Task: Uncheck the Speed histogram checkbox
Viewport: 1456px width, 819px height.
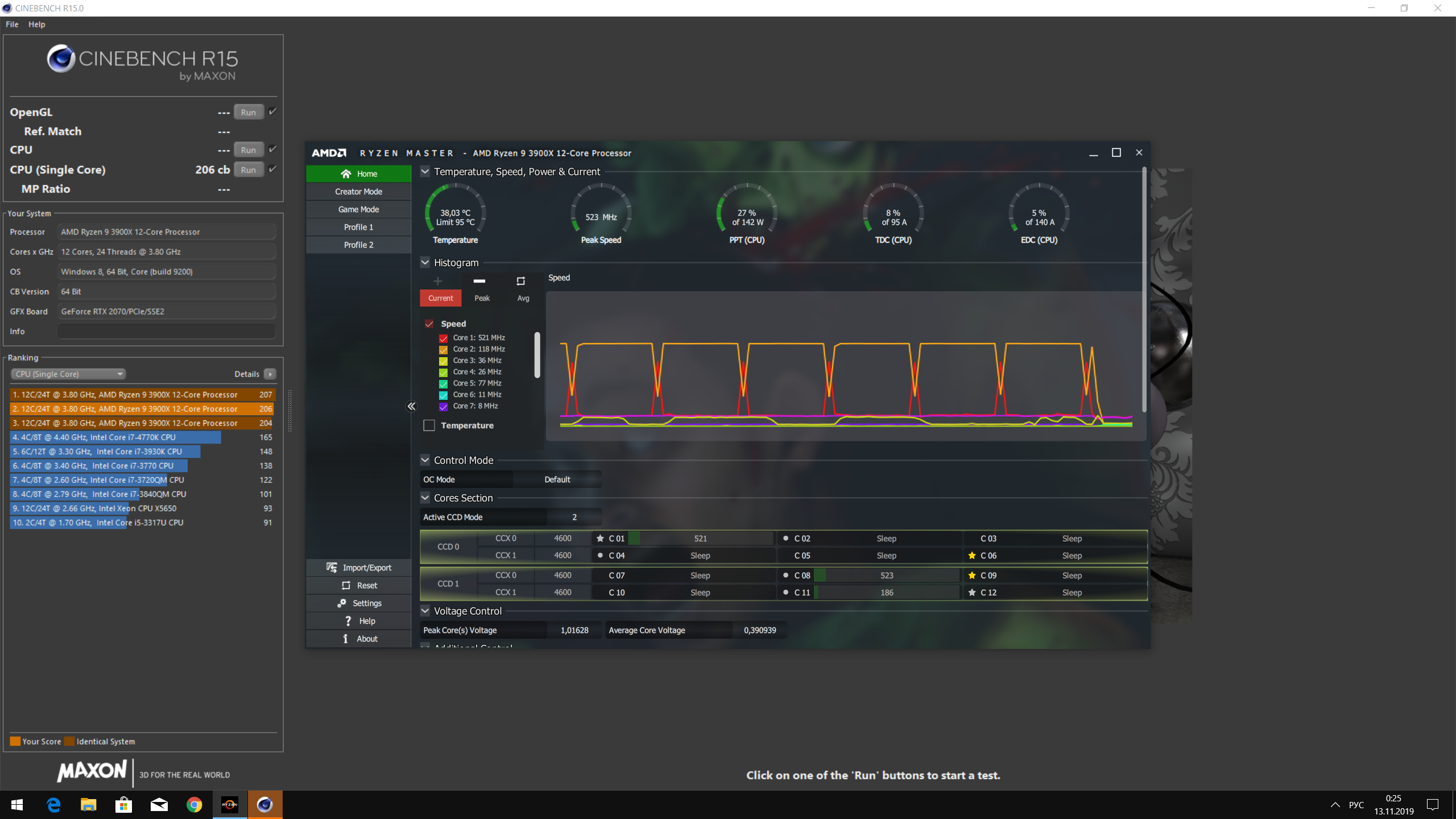Action: pos(429,324)
